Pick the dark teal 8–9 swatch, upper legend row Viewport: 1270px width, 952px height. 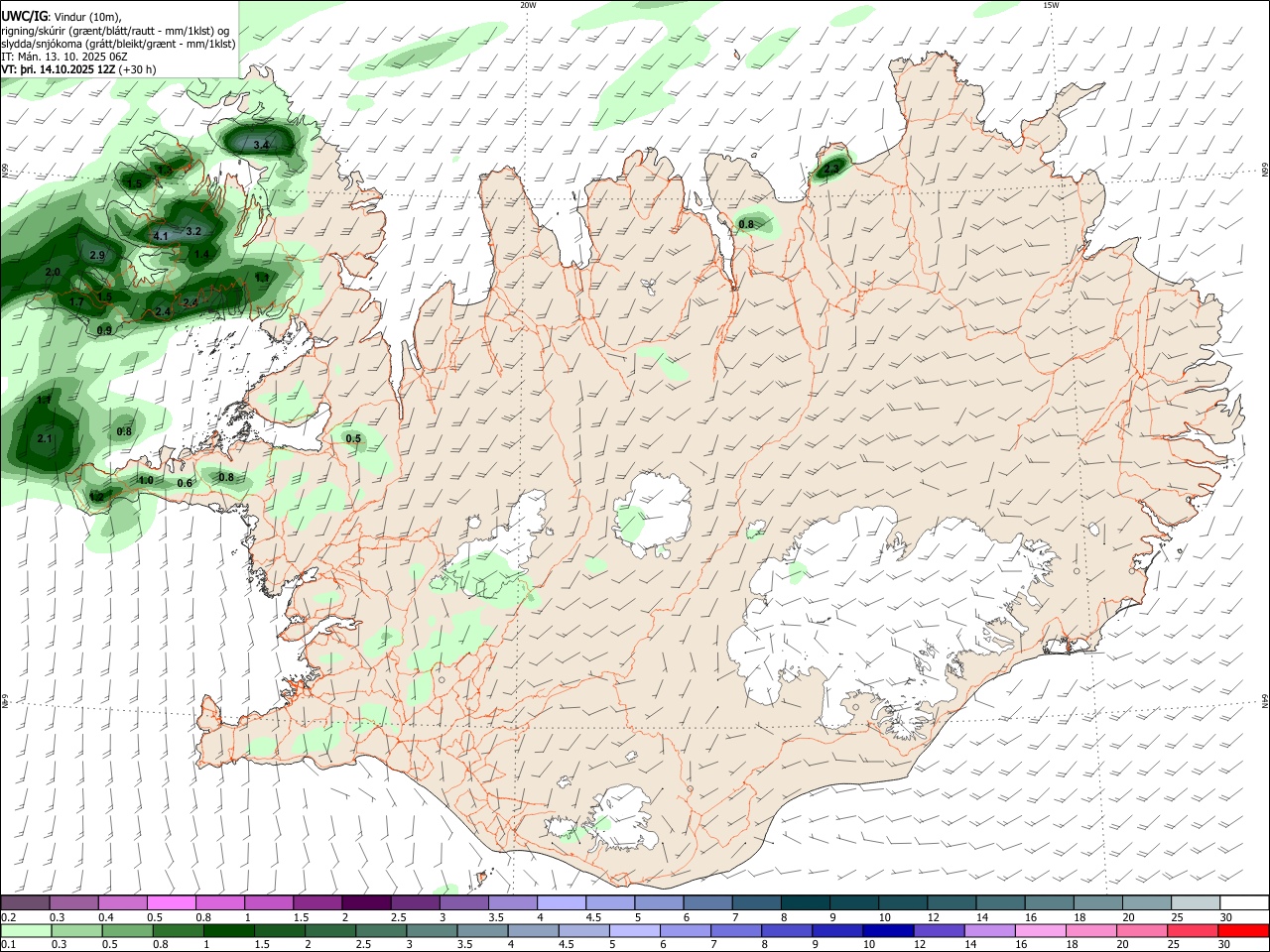805,902
